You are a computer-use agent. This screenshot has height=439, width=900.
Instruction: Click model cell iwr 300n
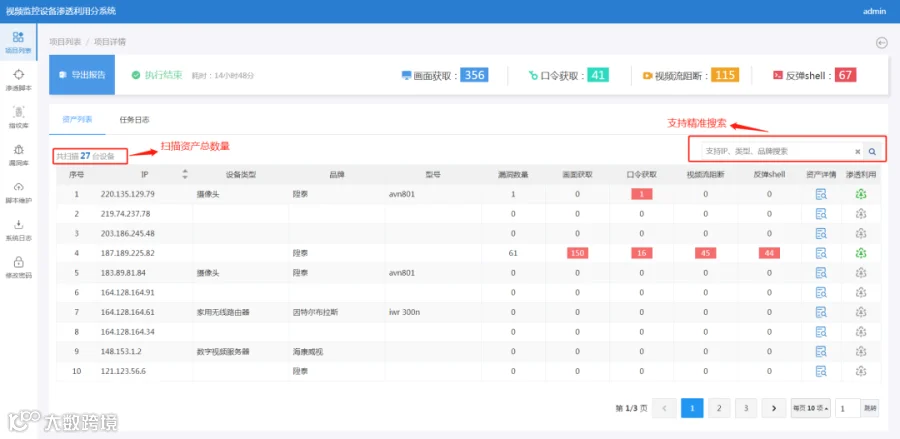pyautogui.click(x=404, y=312)
